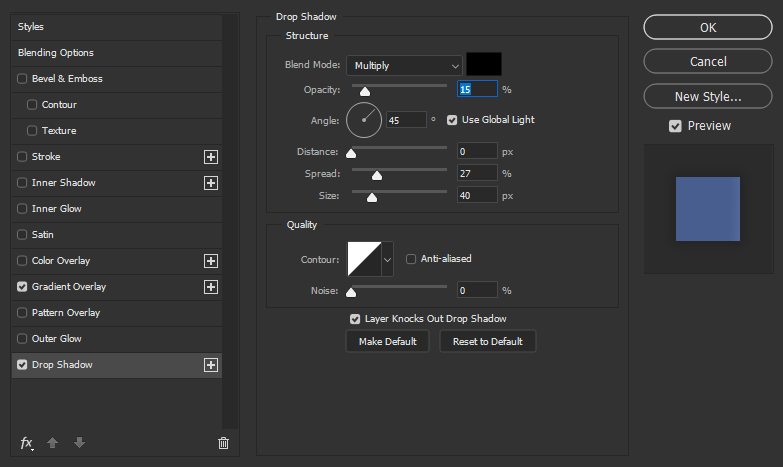Add another Drop Shadow with plus icon
Image resolution: width=783 pixels, height=467 pixels.
[x=211, y=365]
